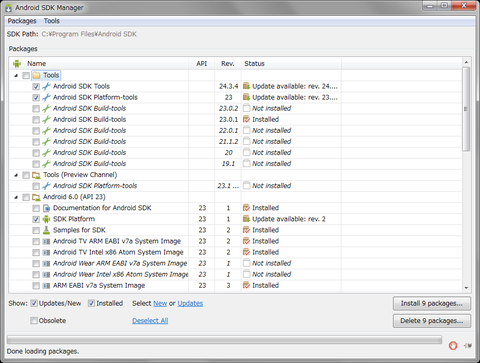Click the android icon in the Name column header
The width and height of the screenshot is (480, 363).
tap(17, 63)
